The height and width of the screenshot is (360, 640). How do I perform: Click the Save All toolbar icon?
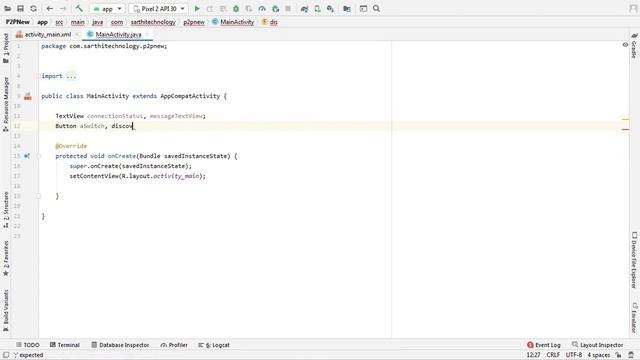click(x=20, y=9)
